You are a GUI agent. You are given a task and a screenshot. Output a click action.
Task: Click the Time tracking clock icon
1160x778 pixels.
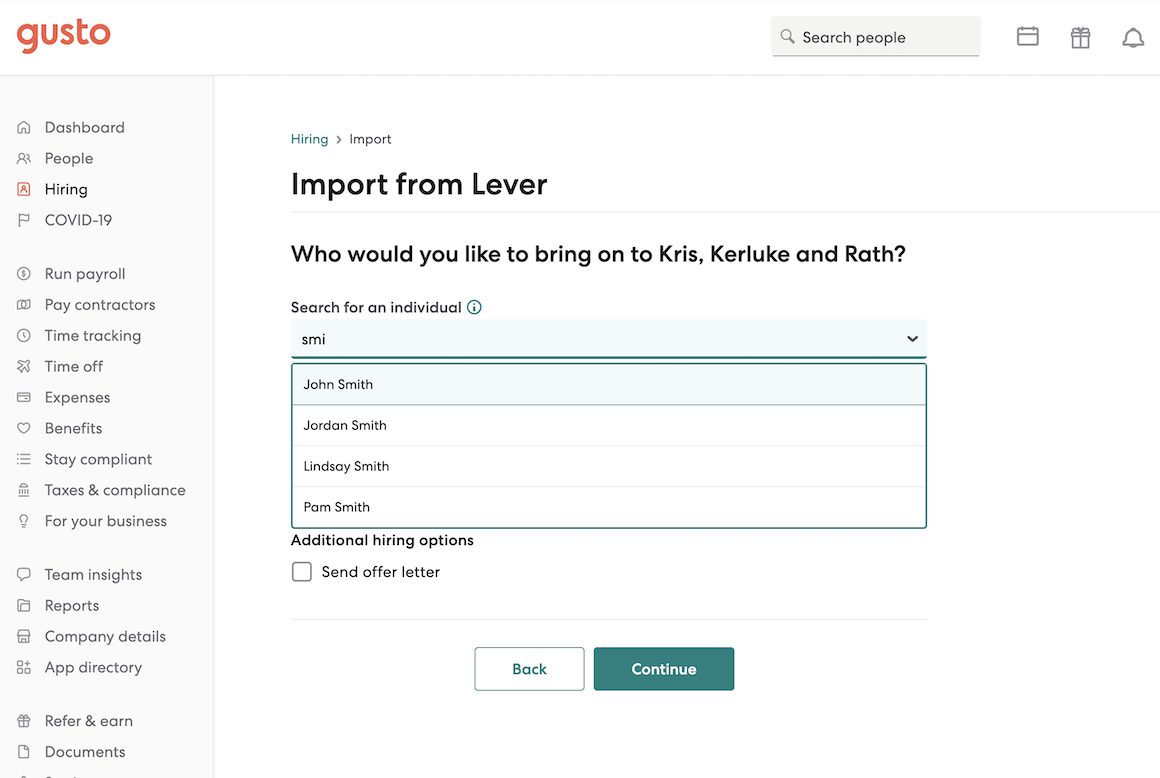(24, 336)
